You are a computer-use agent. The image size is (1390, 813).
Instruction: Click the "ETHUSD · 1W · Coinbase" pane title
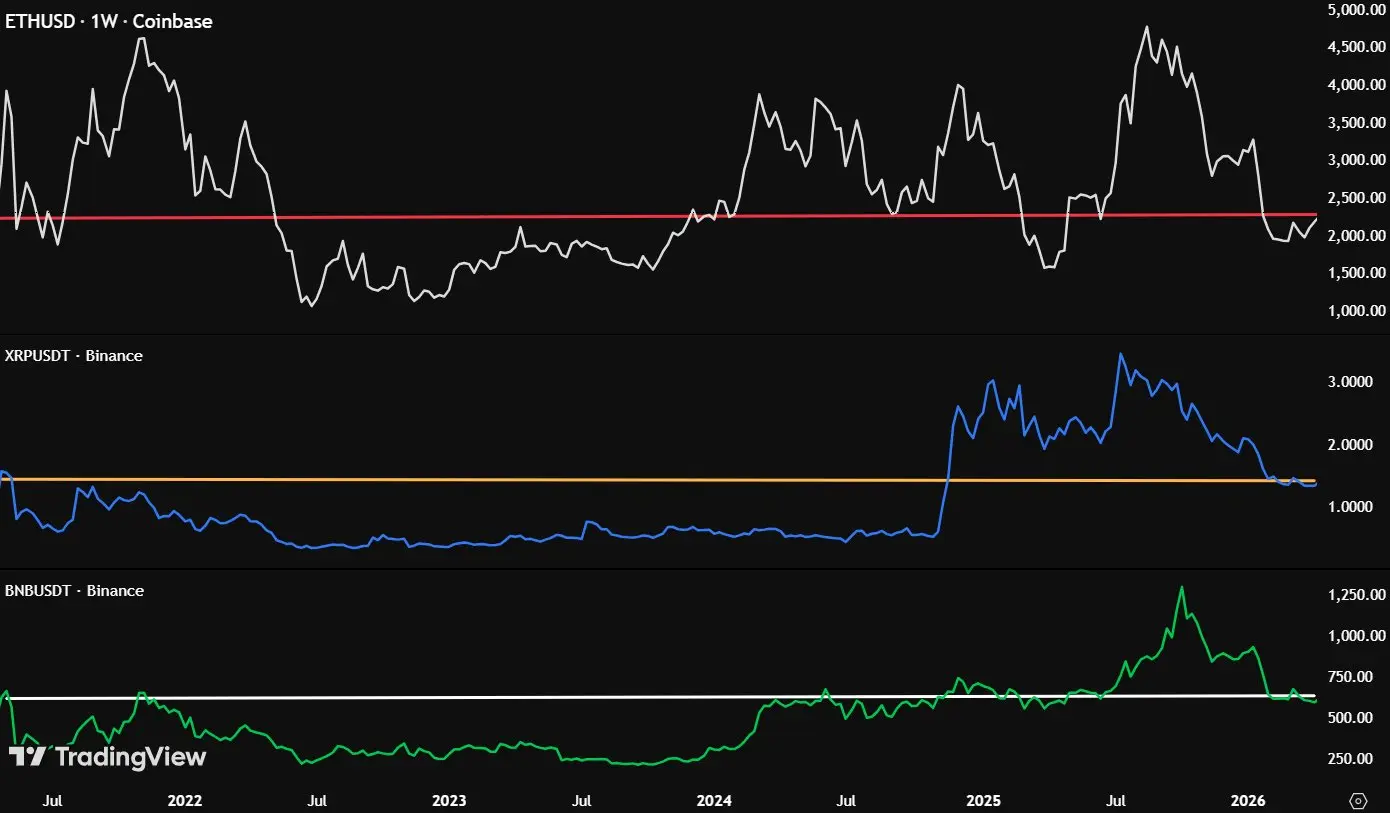click(x=109, y=21)
